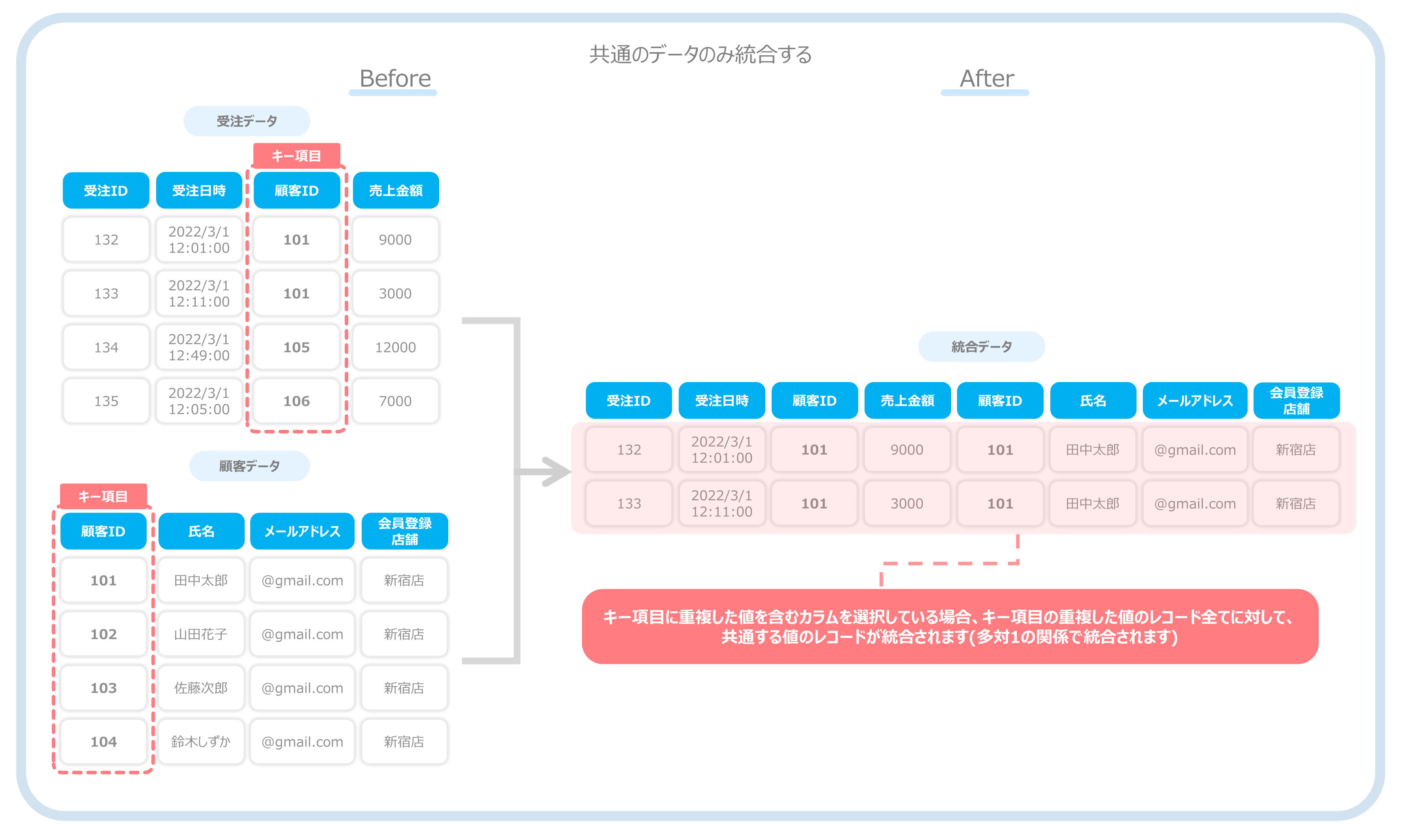
Task: Select 田中太郎 in the 統合データ 132 row
Action: pyautogui.click(x=1093, y=449)
